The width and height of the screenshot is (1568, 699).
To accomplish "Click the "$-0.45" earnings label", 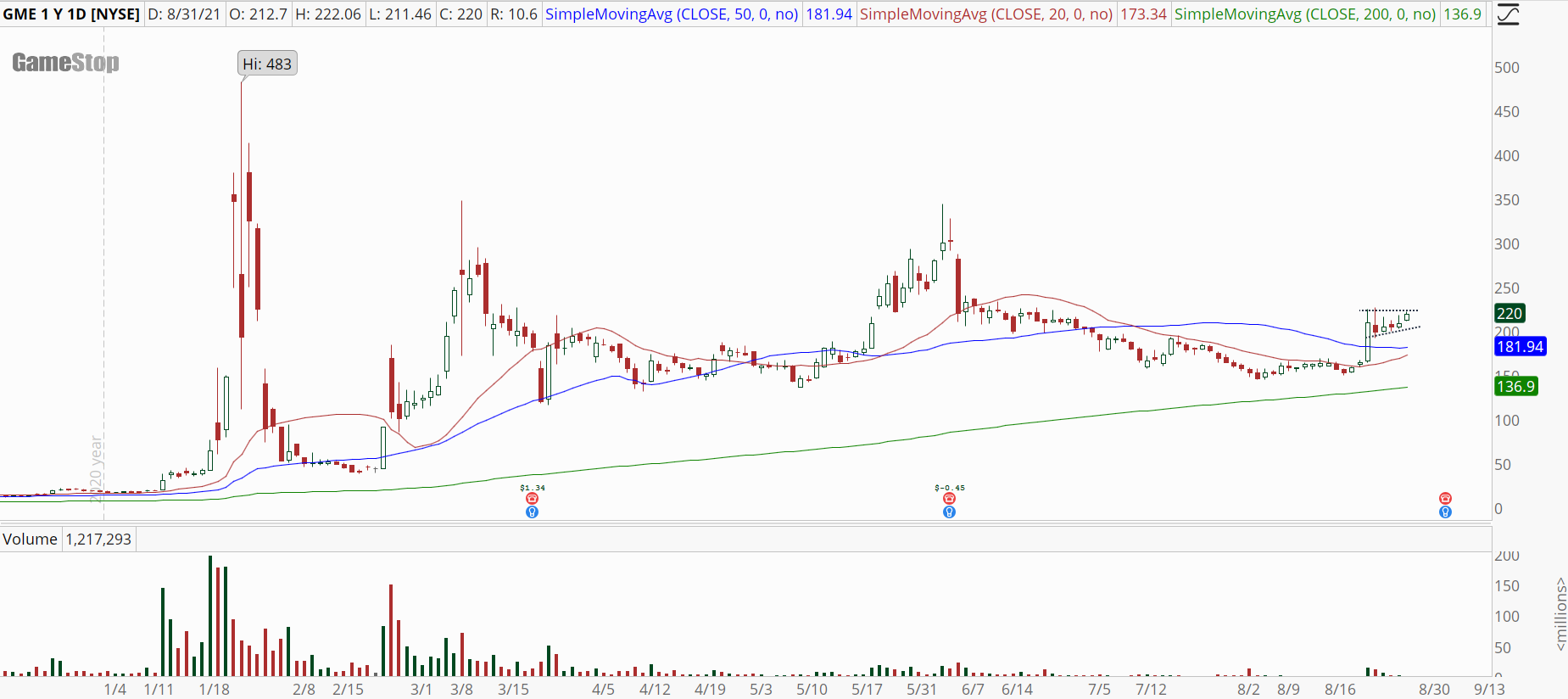I will click(x=950, y=488).
